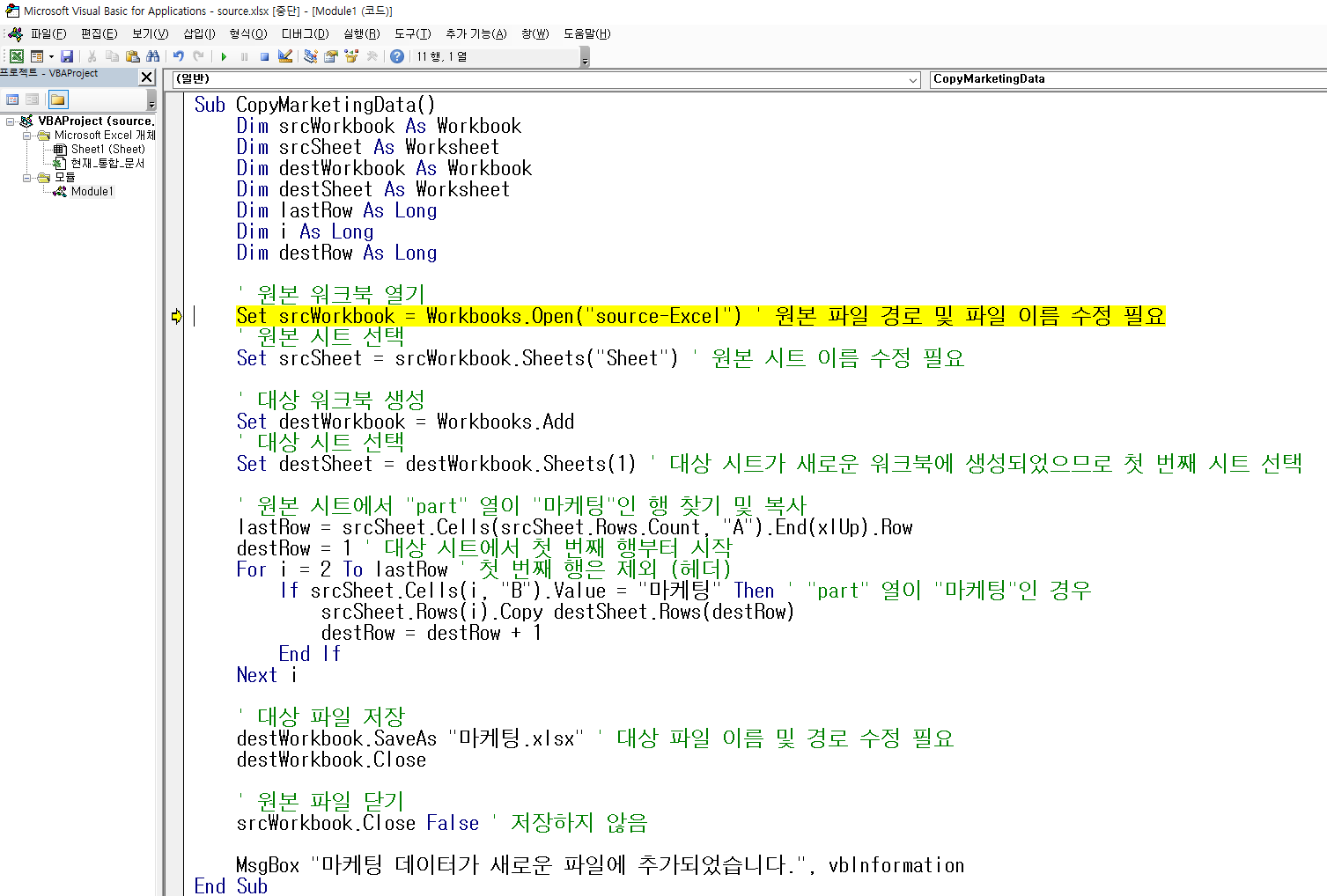Open the (일반) object dropdown

pos(547,79)
